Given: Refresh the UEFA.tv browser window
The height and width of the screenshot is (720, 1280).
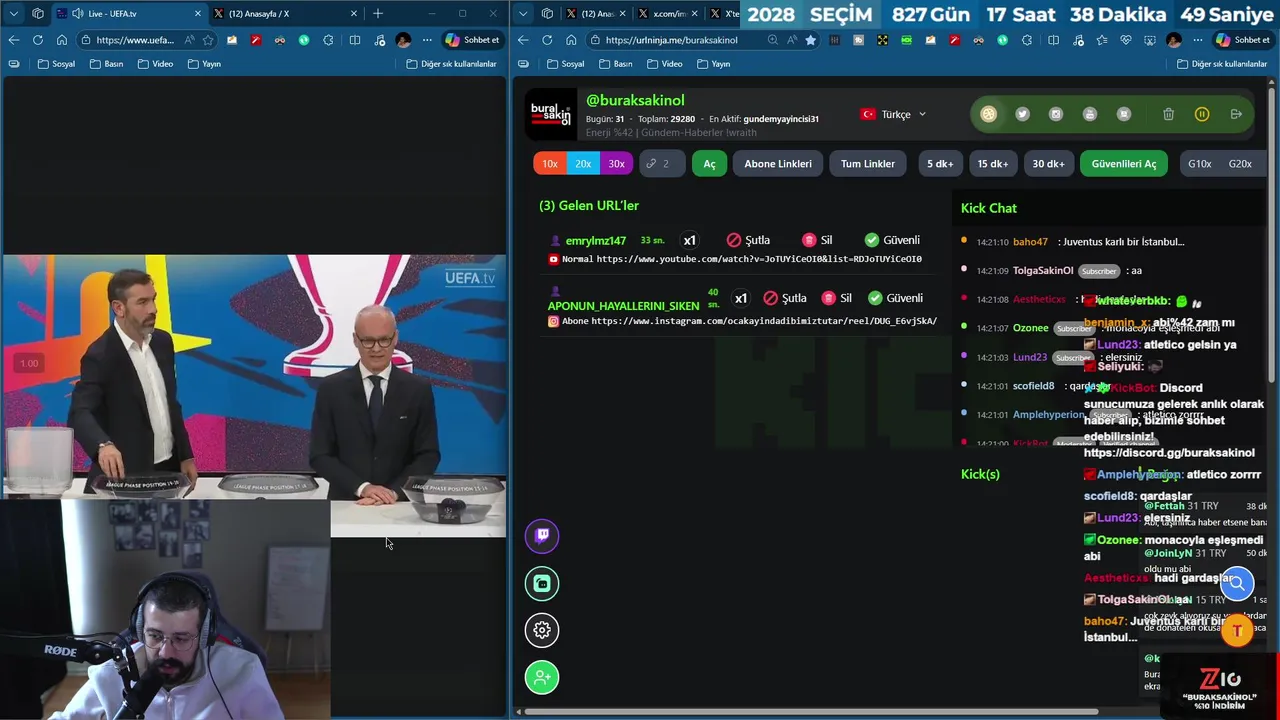Looking at the screenshot, I should [x=37, y=40].
